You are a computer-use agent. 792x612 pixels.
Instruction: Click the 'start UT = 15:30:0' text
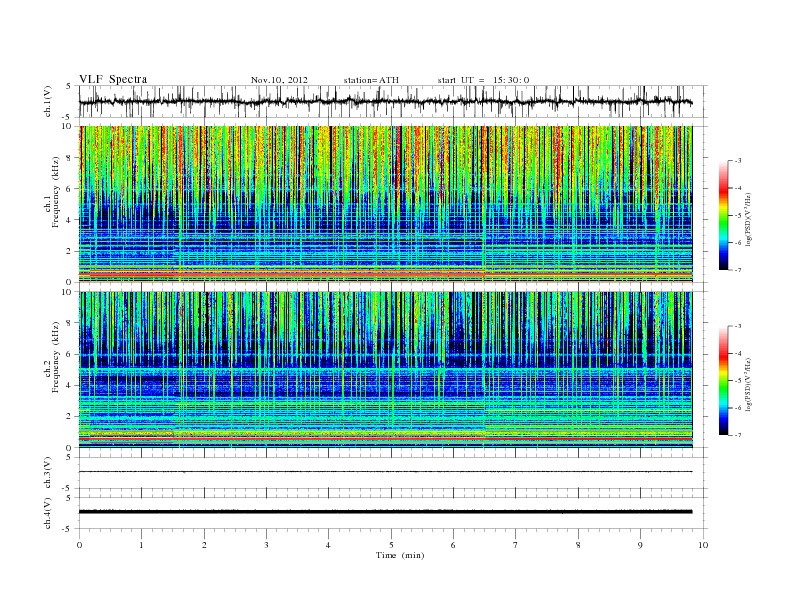click(x=483, y=80)
